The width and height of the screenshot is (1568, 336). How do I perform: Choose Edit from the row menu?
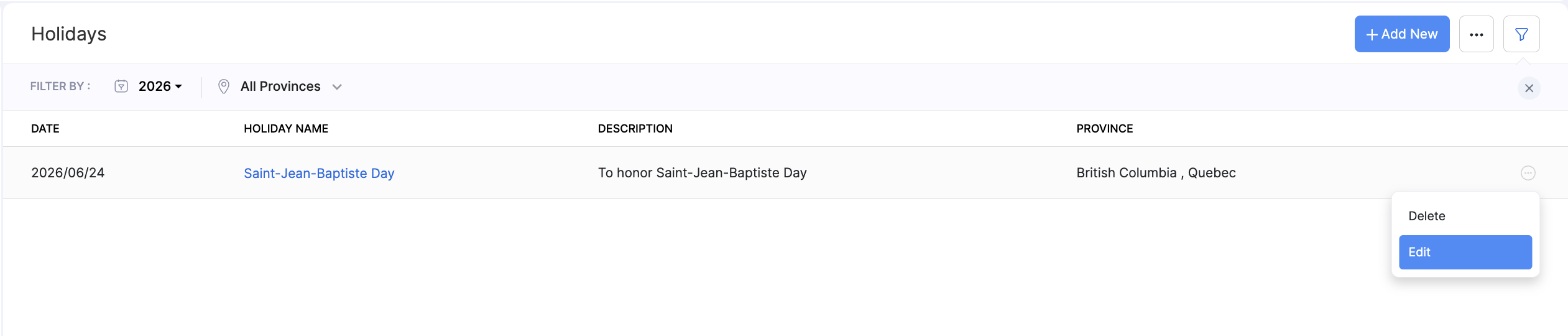pyautogui.click(x=1465, y=252)
